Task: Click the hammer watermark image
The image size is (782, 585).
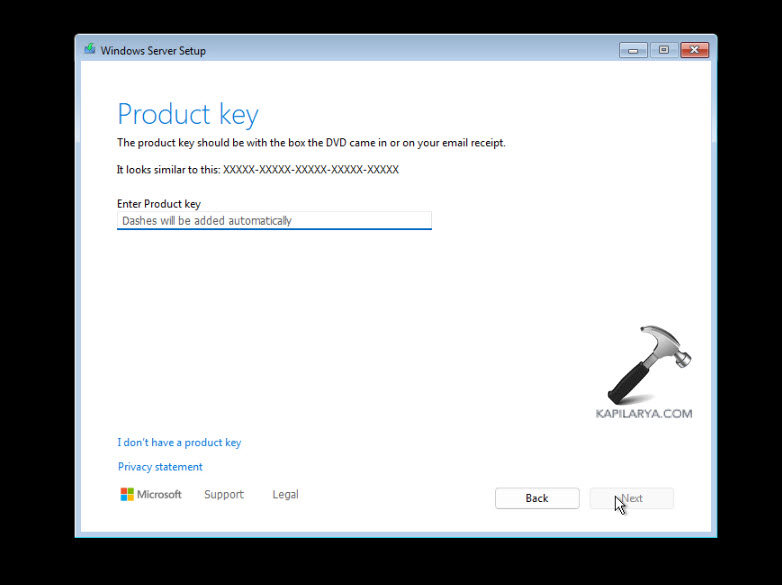Action: [649, 365]
